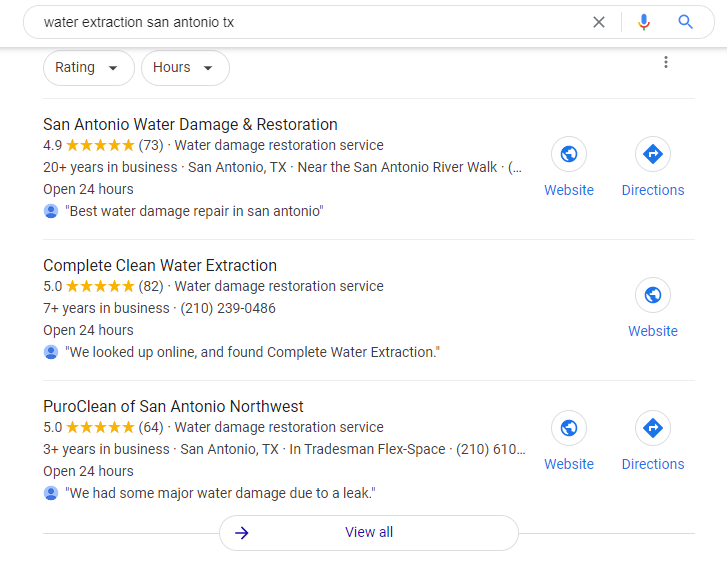Expand the Rating filter dropdown

88,68
